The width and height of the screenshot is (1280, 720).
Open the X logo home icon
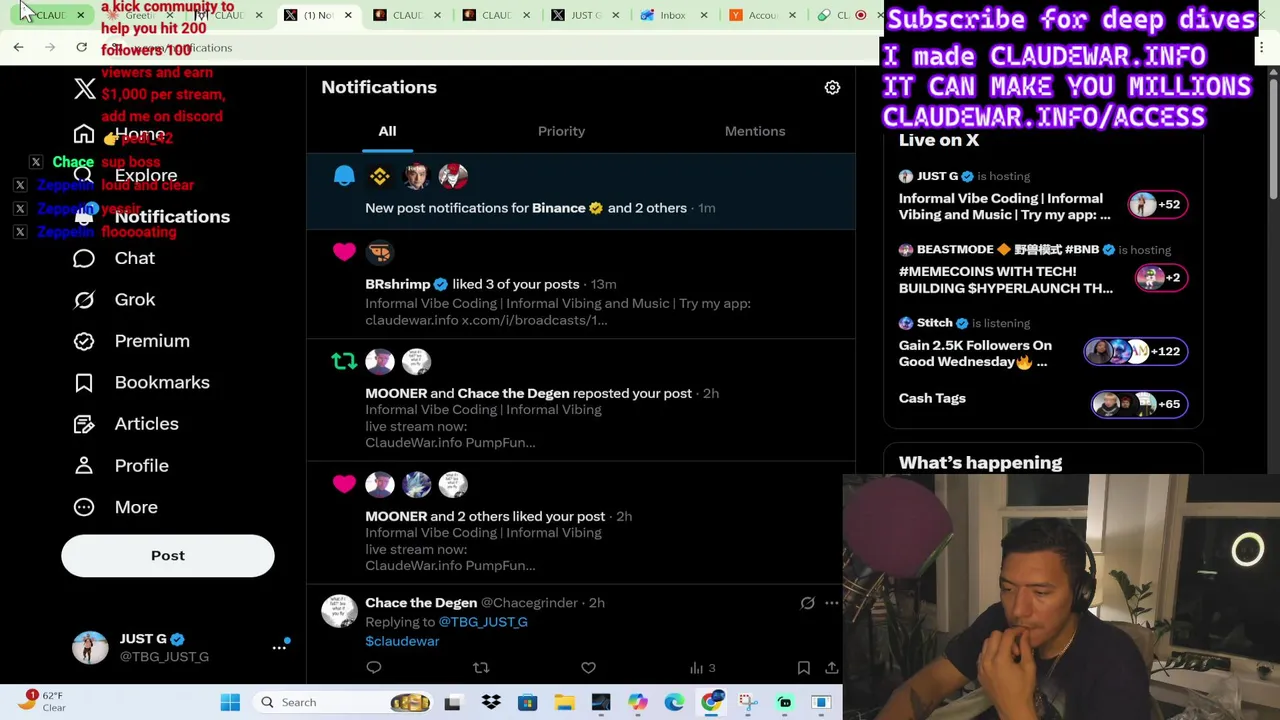pos(85,89)
